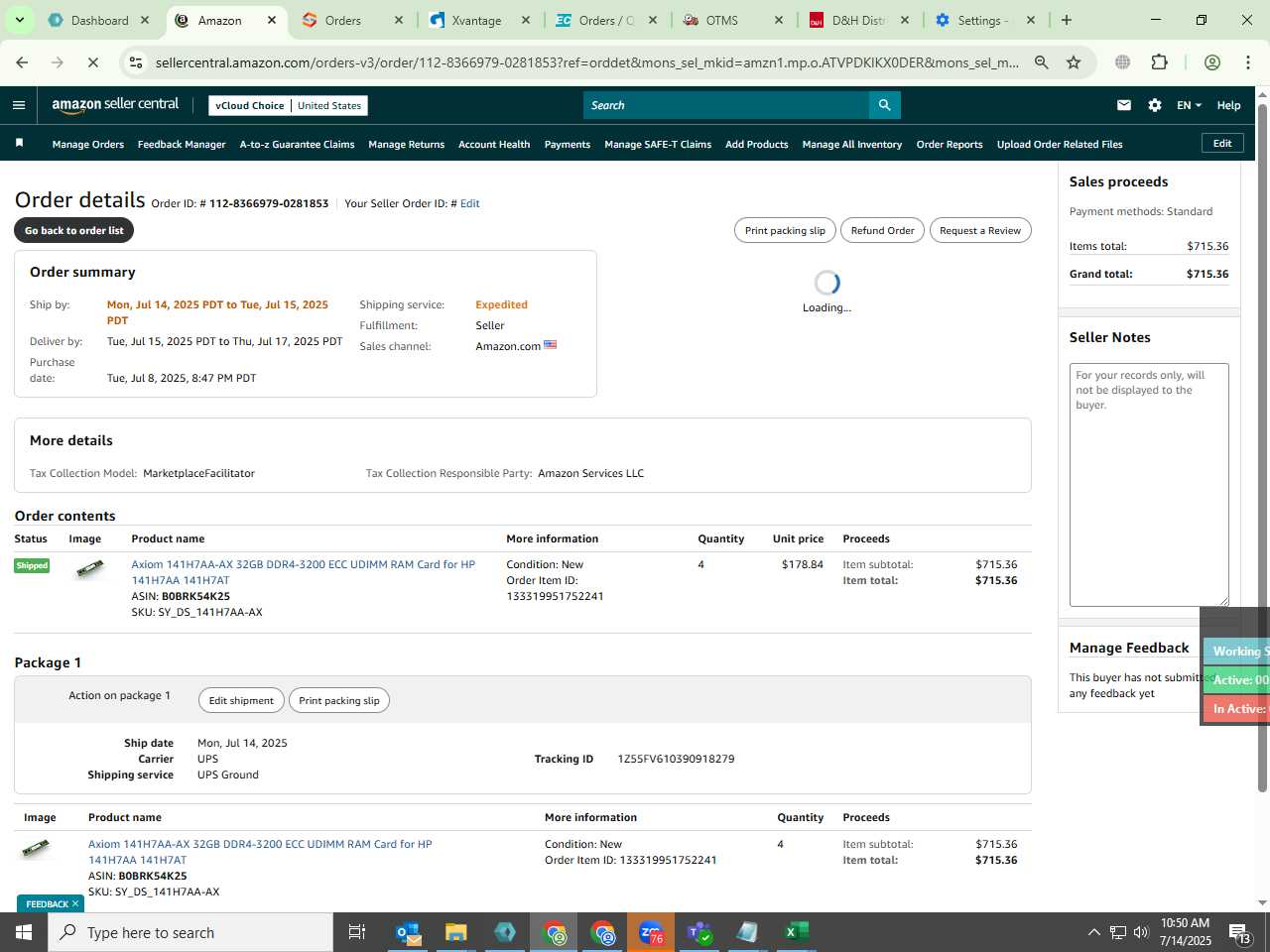Bookmark this page with star icon
The width and height of the screenshot is (1270, 952).
(1074, 62)
